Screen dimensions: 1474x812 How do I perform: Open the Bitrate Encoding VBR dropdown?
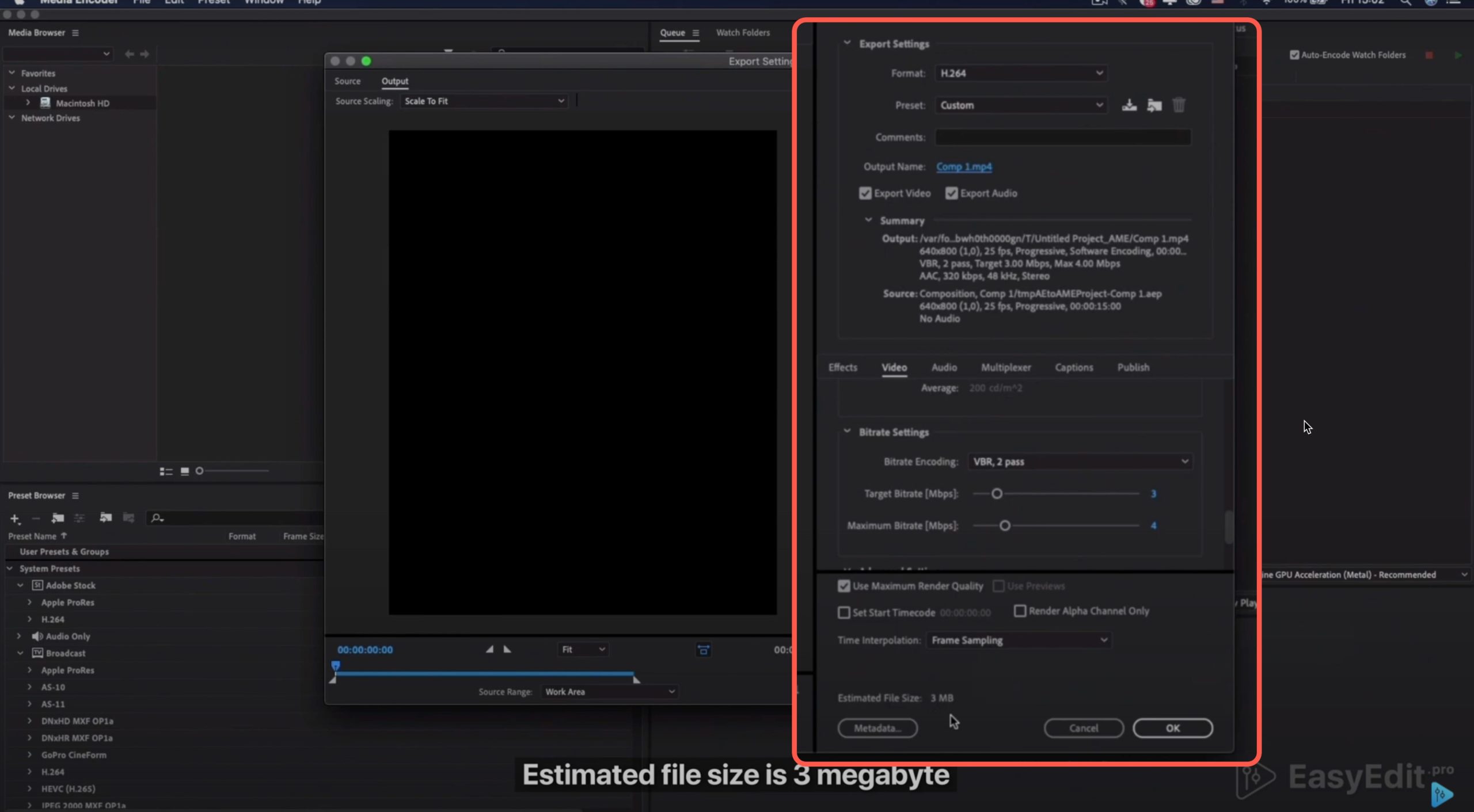[x=1080, y=461]
